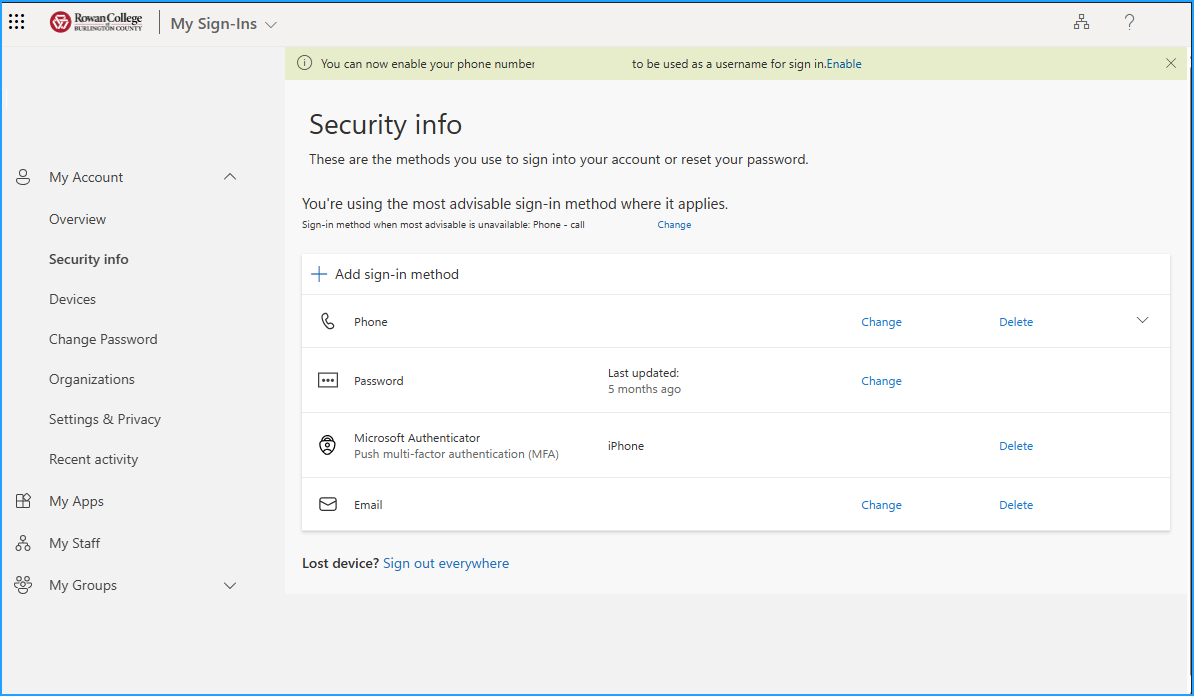Click Change next to Password
Viewport: 1194px width, 696px height.
point(881,380)
